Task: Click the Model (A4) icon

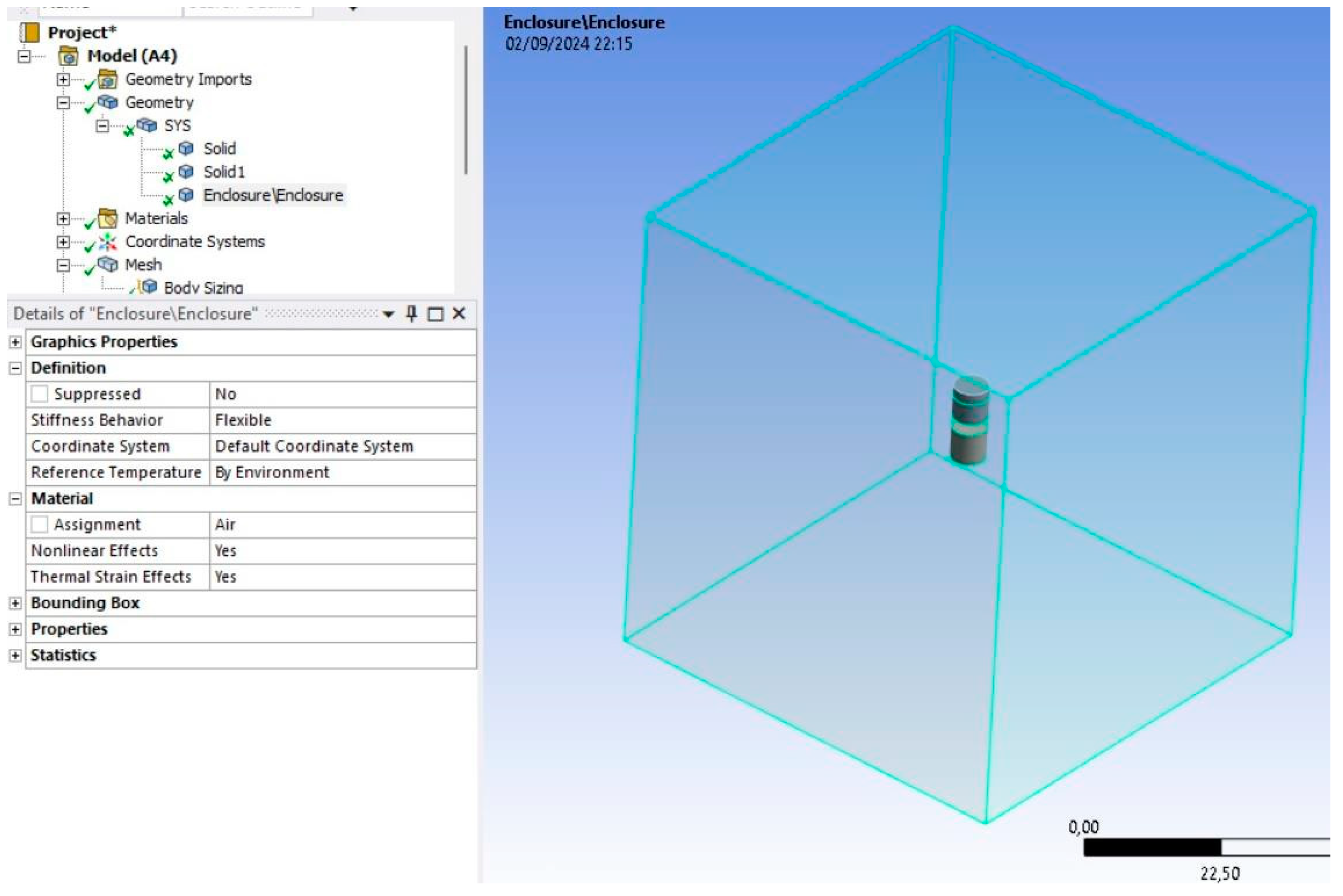Action: tap(69, 56)
